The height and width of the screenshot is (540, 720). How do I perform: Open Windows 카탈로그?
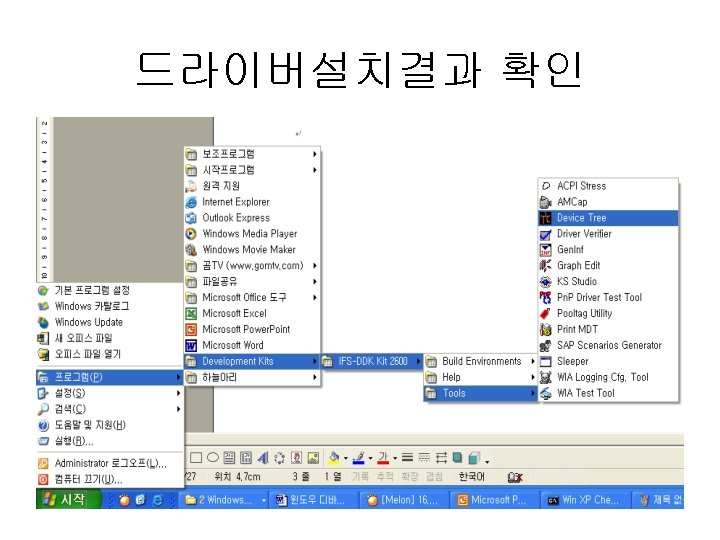coord(110,306)
